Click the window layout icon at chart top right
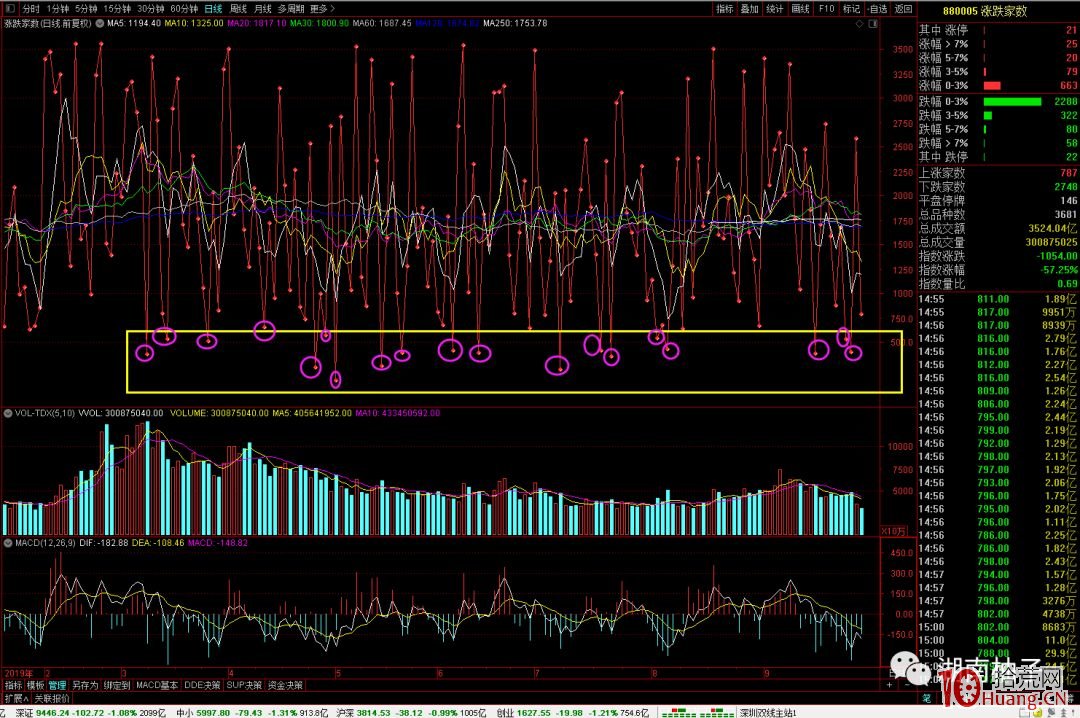The image size is (1080, 718). pos(873,23)
